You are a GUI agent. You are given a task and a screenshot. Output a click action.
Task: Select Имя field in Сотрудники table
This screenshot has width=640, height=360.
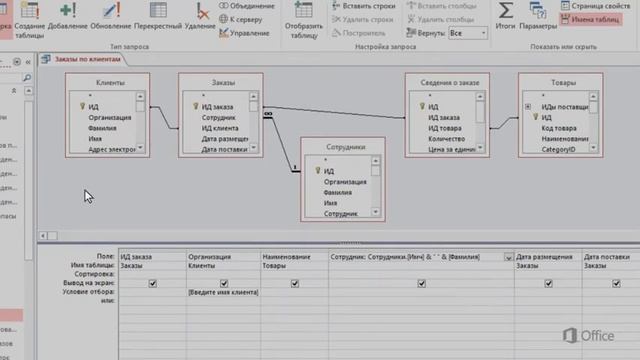[330, 203]
